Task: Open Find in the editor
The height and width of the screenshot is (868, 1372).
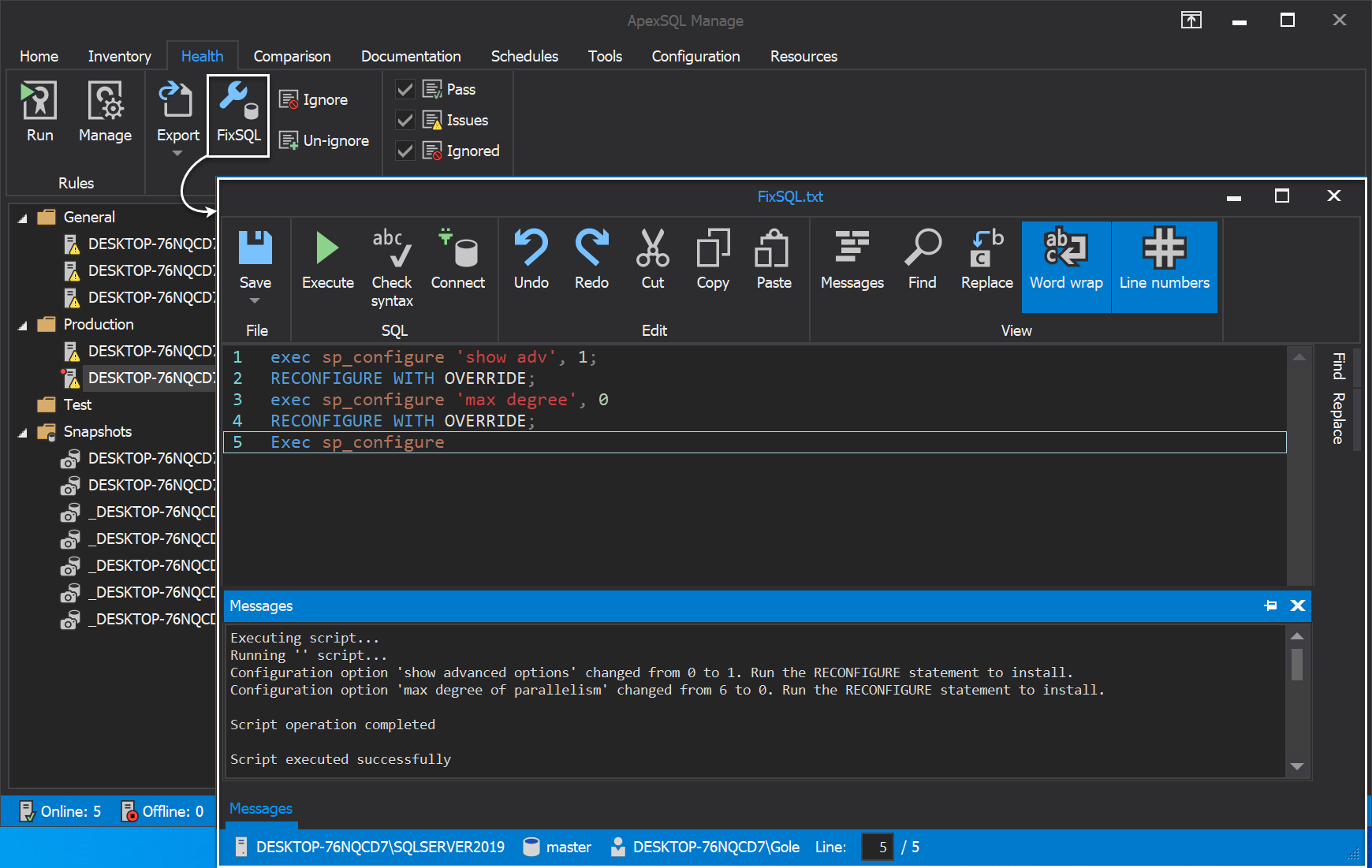Action: pos(922,260)
